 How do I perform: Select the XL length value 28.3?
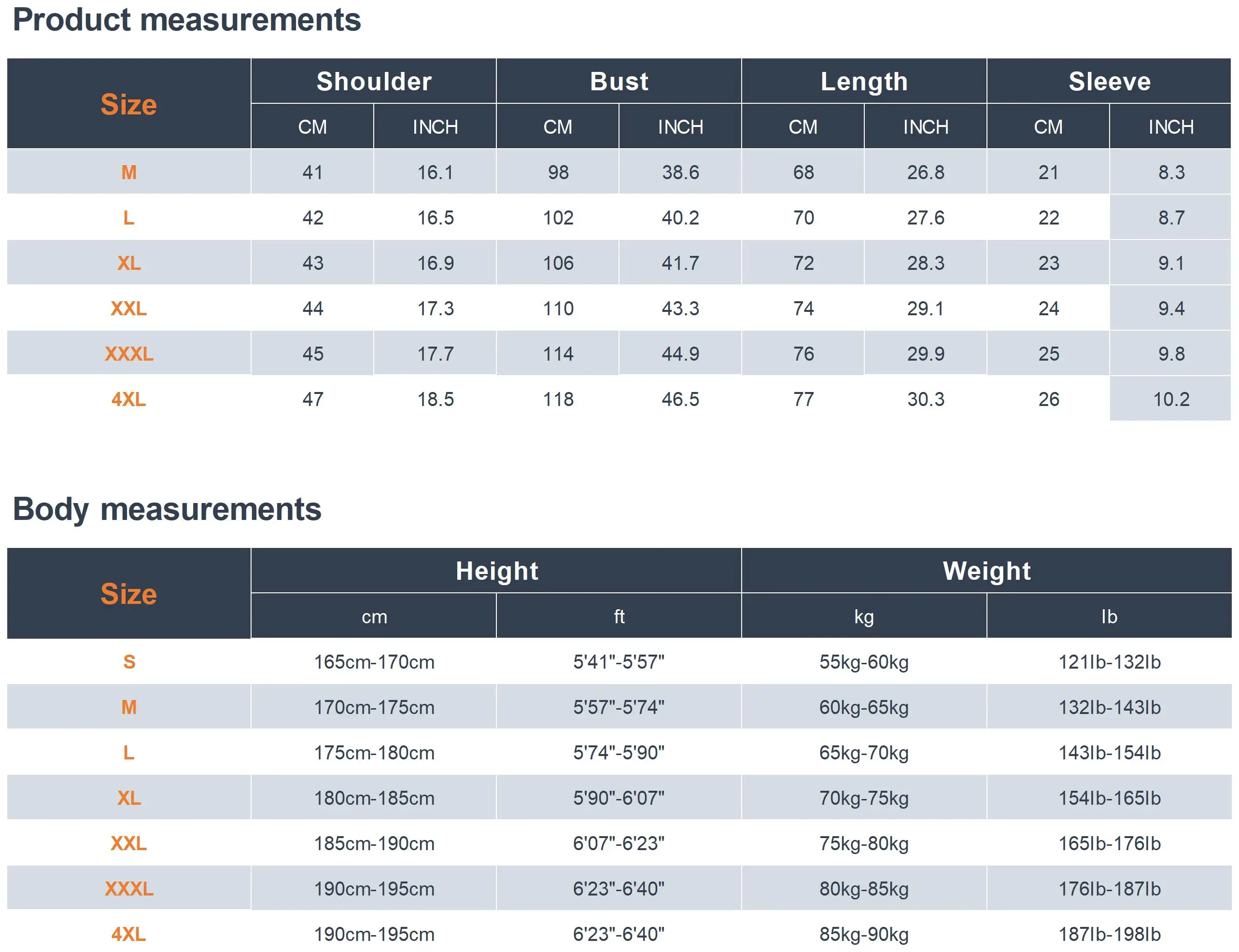tap(926, 263)
